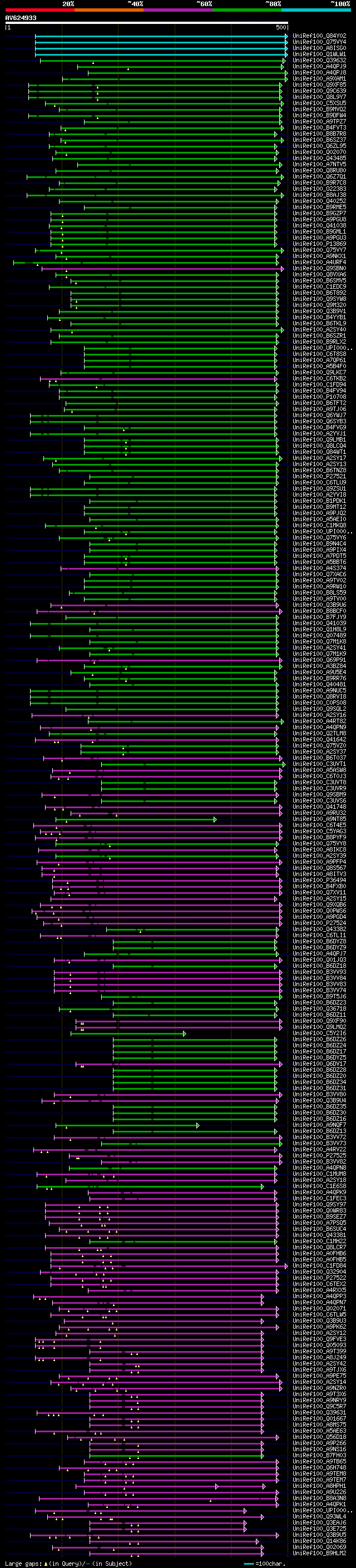Screen dimensions: 356x1568
Task: Click label UniRef100_A8J249
Action: coord(319,1357)
